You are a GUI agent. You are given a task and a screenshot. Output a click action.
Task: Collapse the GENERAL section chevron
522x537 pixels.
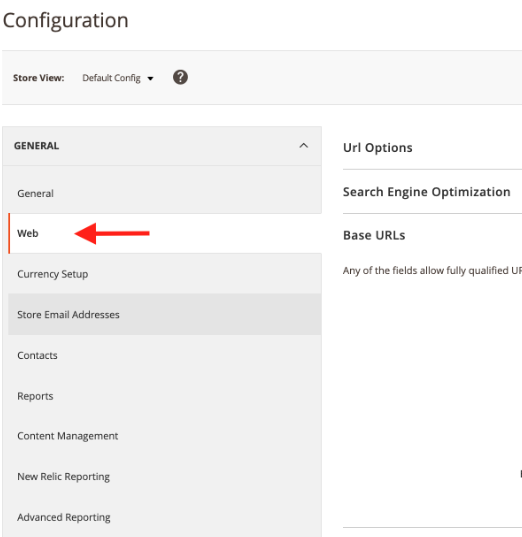pos(303,146)
